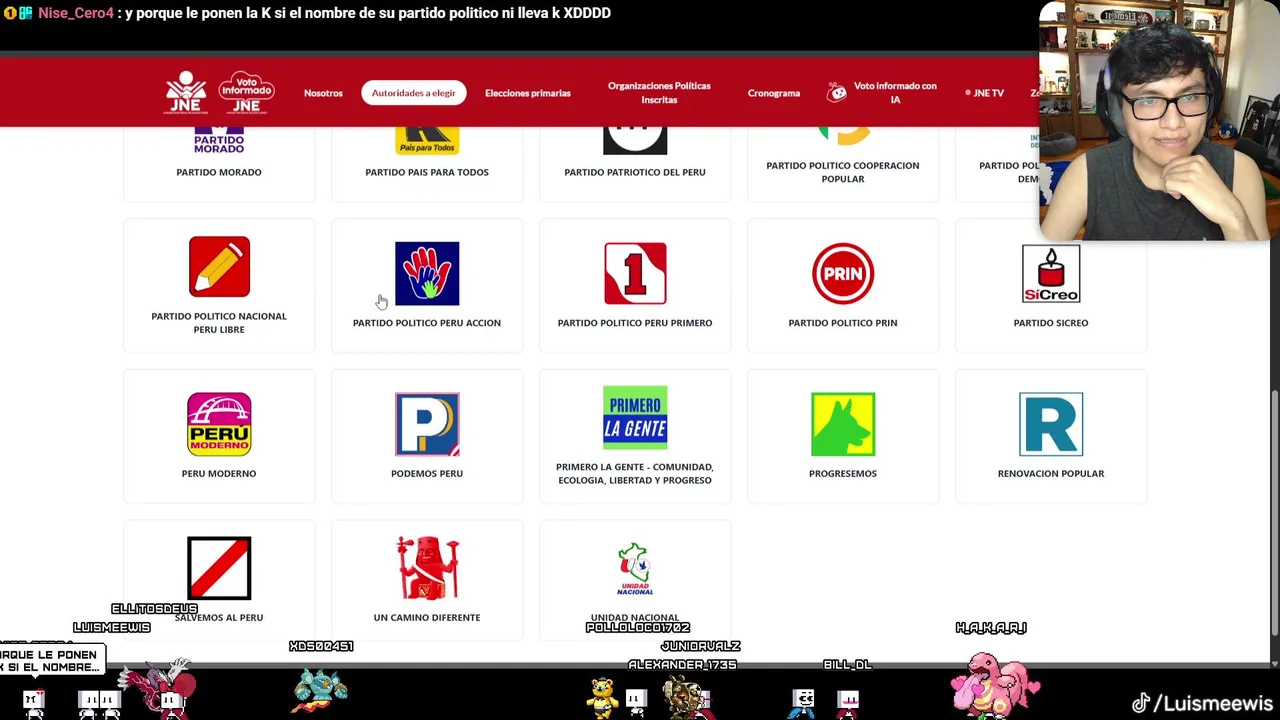Click the Nise_Cero4 chat username

click(x=76, y=13)
